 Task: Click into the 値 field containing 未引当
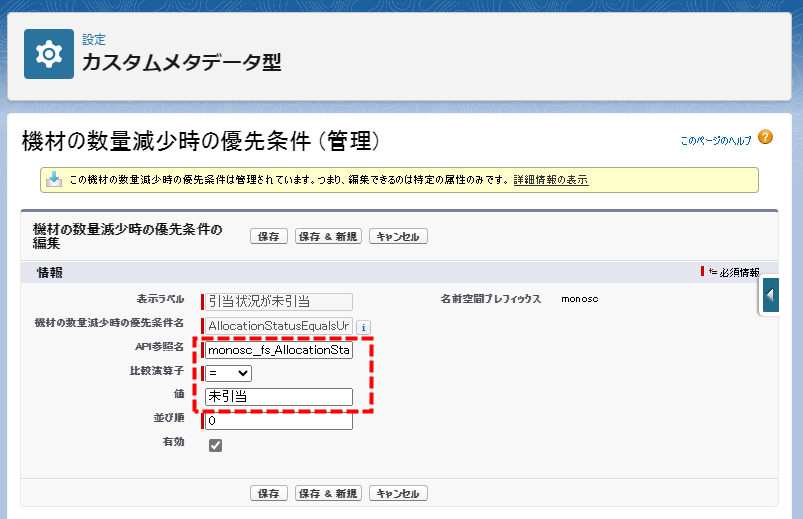[x=279, y=397]
